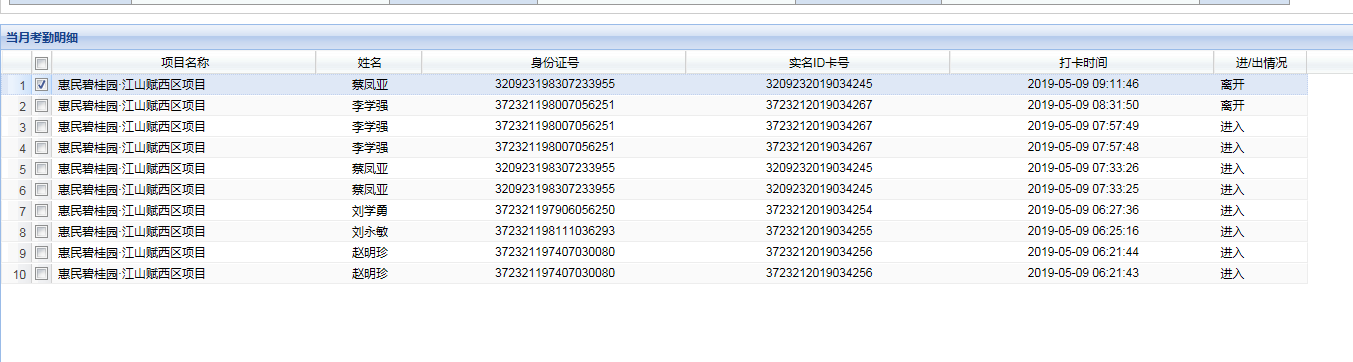Sort by 进/出情况 column header
This screenshot has height=362, width=1353.
(x=1260, y=63)
